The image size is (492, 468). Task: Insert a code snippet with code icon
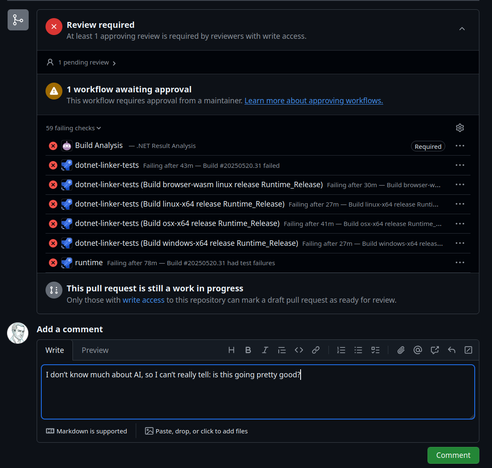coord(299,350)
